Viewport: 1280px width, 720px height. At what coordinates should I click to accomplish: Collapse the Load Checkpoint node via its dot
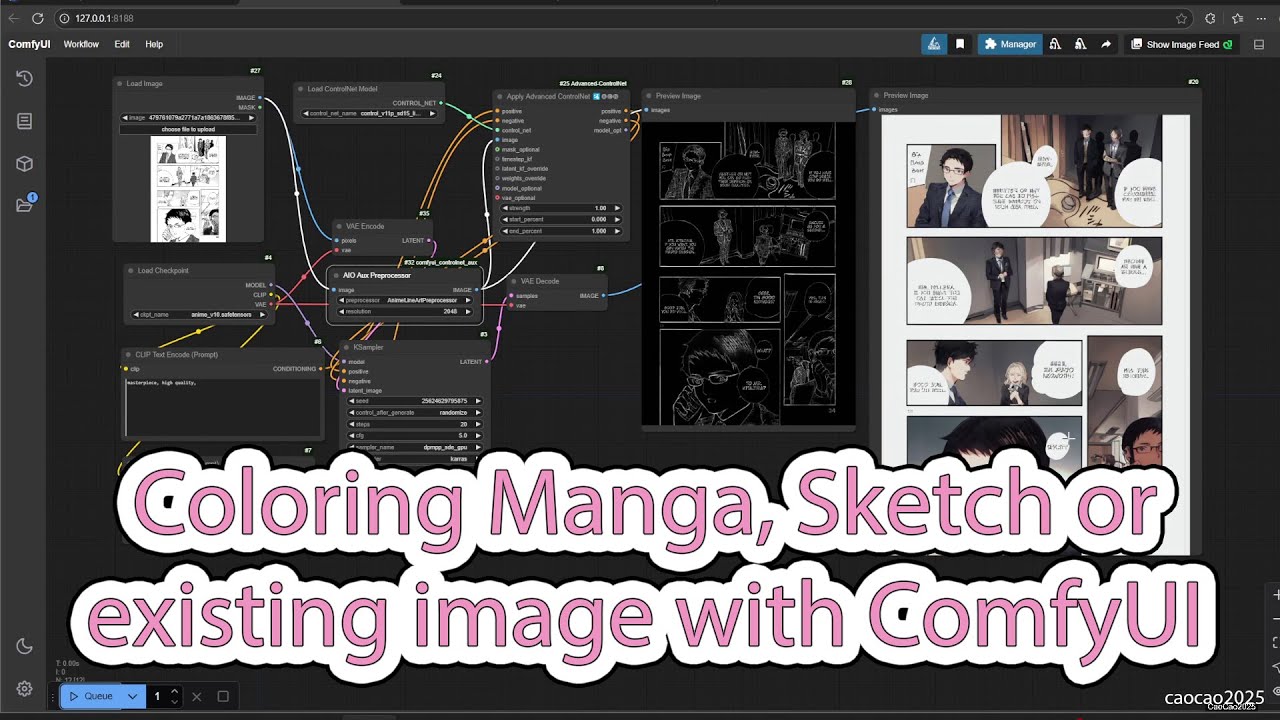(x=131, y=270)
